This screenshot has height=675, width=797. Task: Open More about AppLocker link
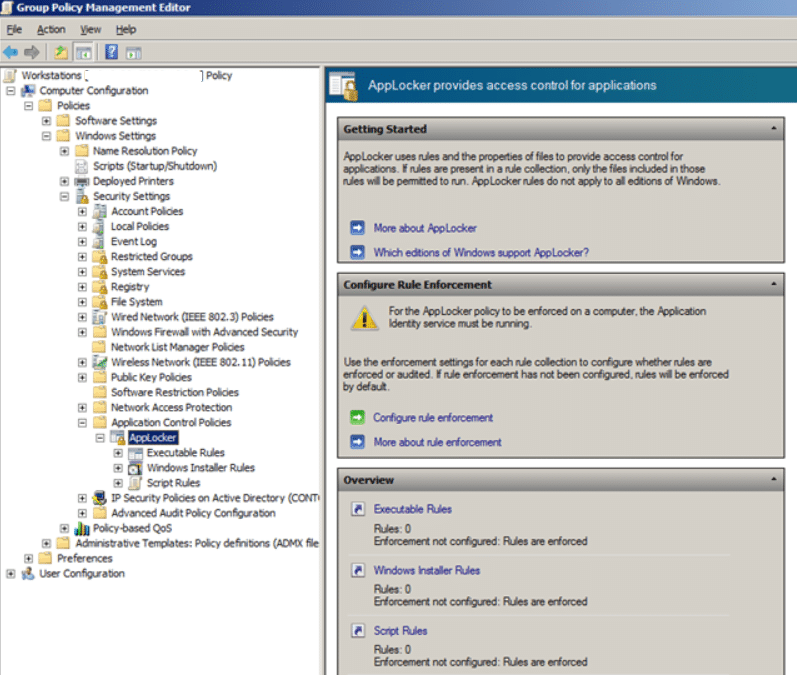(x=425, y=228)
